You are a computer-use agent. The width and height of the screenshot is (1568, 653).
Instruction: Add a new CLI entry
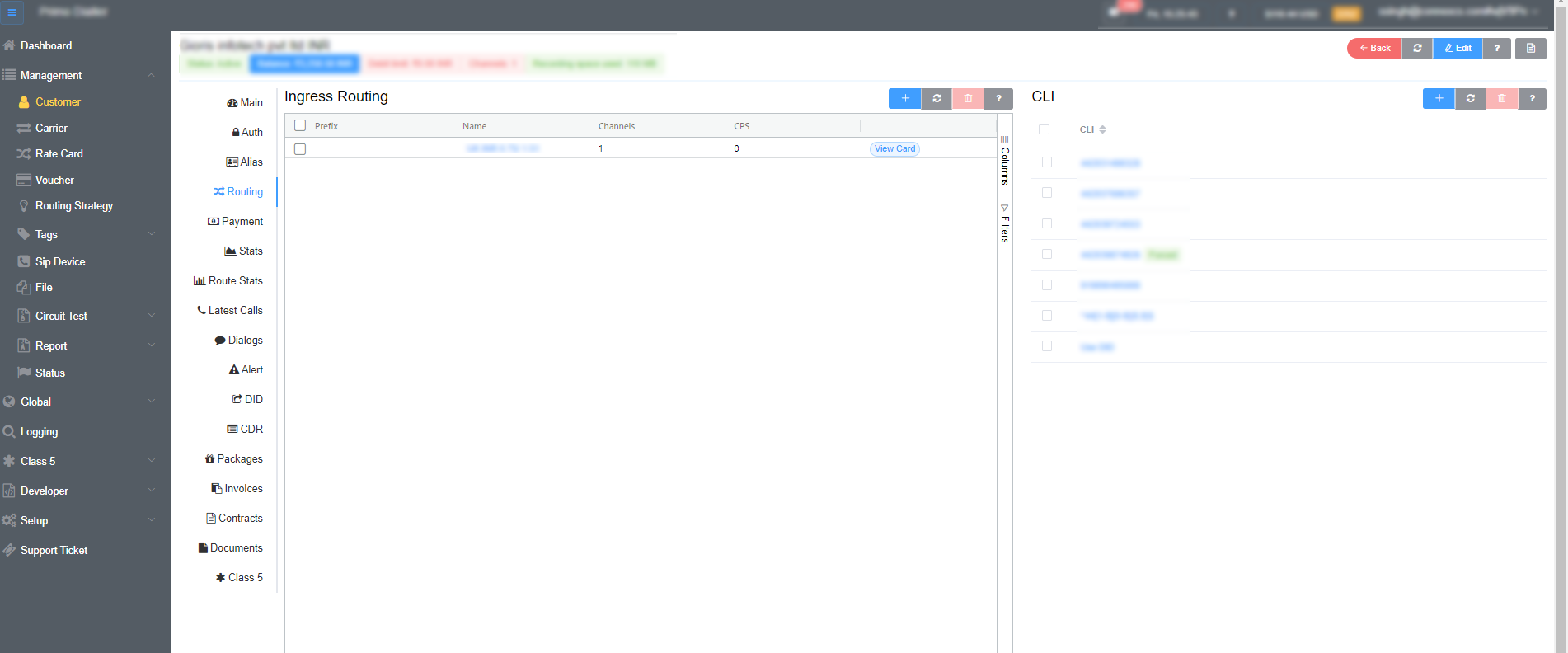coord(1439,98)
